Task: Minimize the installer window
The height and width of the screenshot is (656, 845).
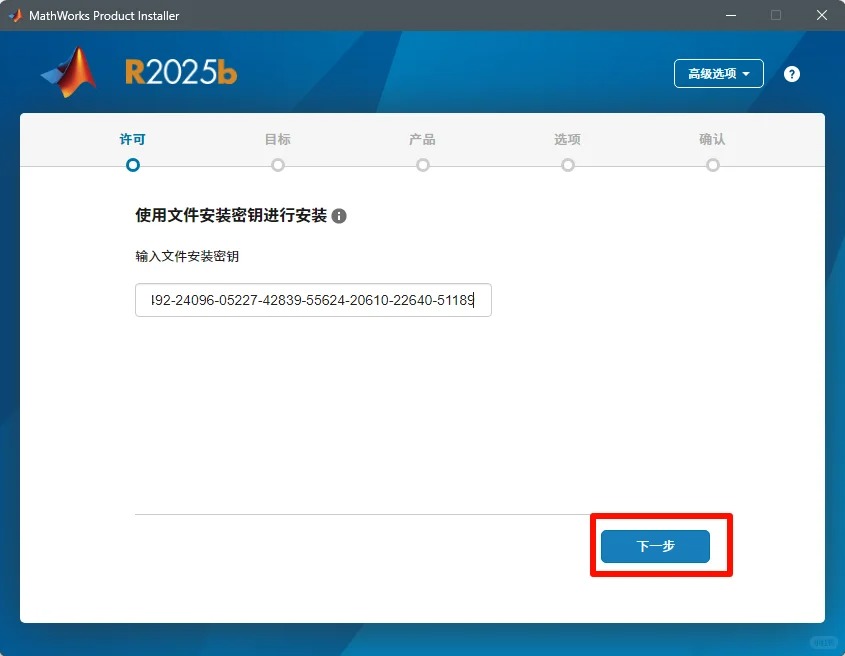Action: pos(730,15)
